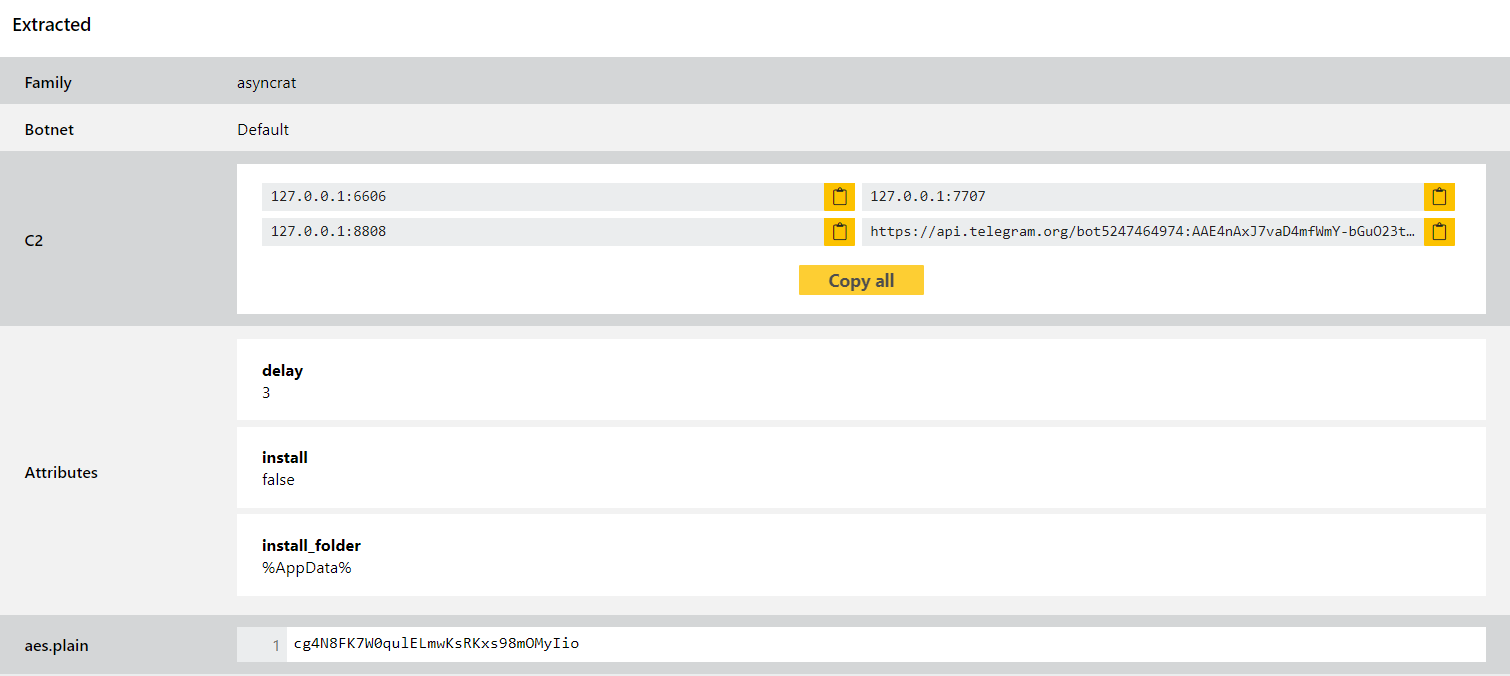The width and height of the screenshot is (1510, 676).
Task: Click the install_folder attribute name
Action: (311, 545)
